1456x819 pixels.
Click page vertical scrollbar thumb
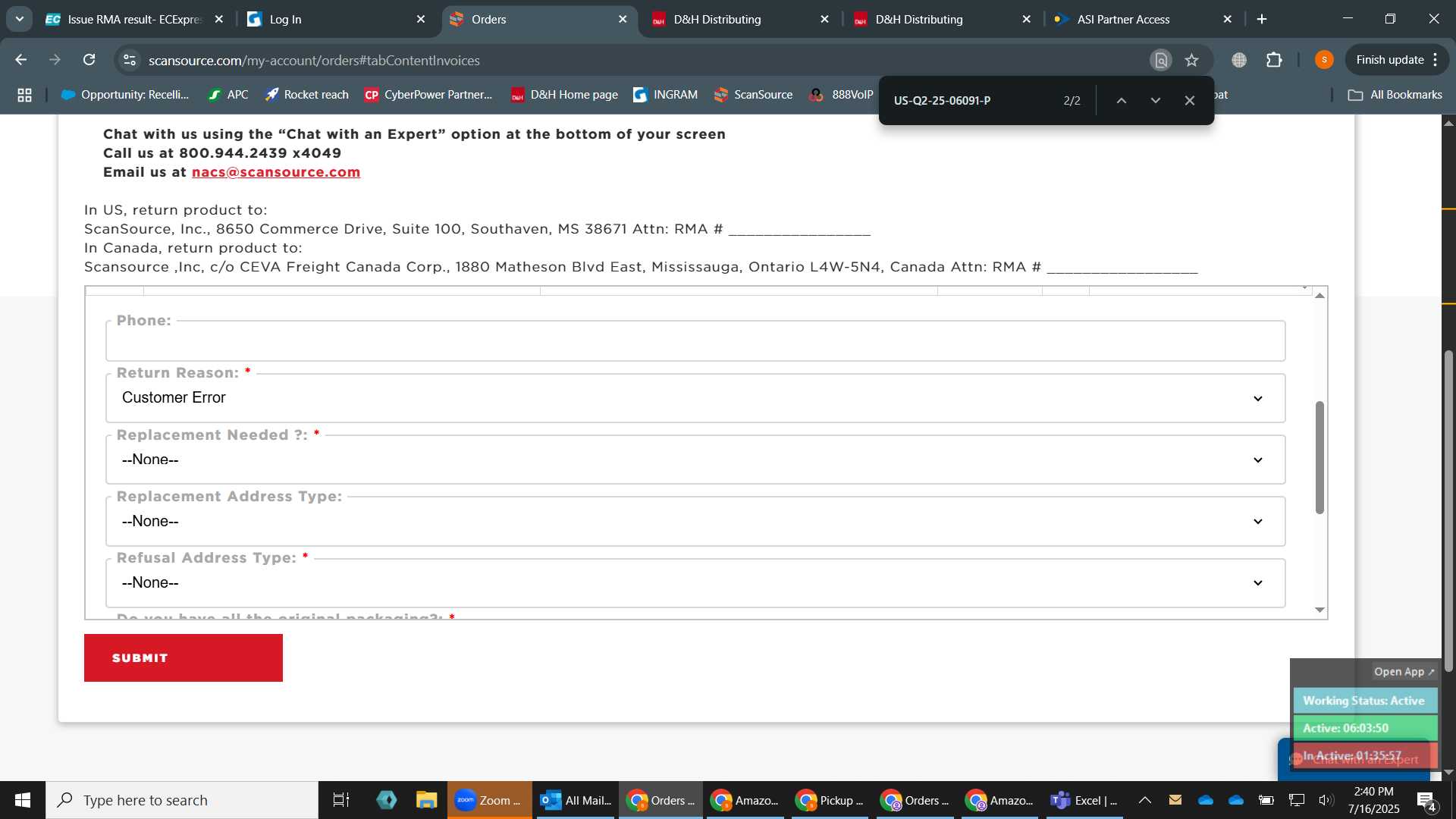(1448, 510)
